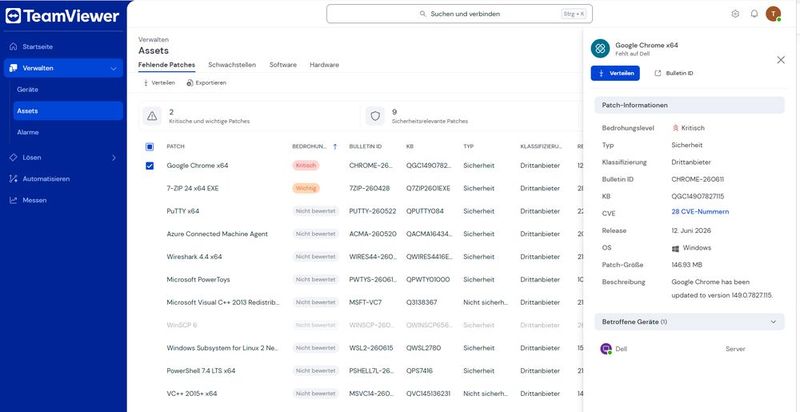The image size is (800, 412).
Task: Open the notifications bell
Action: [754, 14]
